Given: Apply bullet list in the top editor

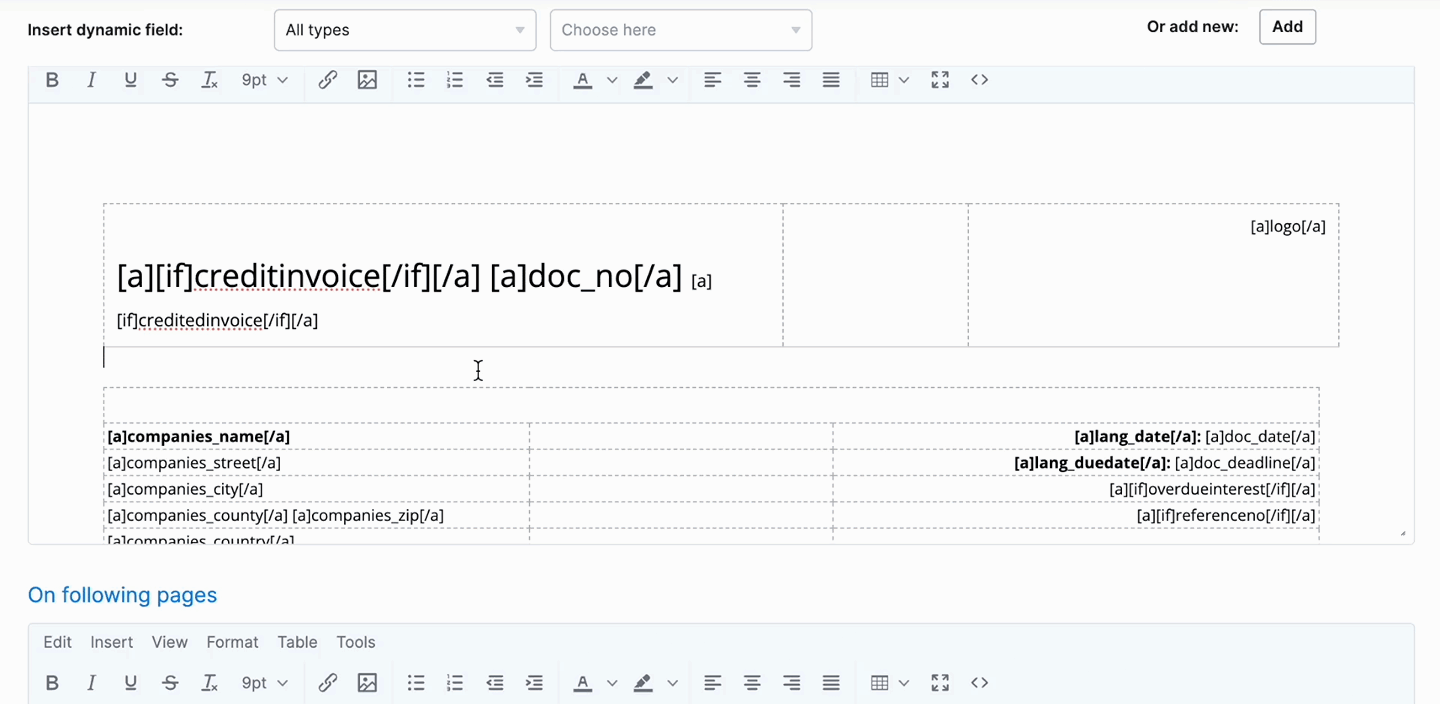Looking at the screenshot, I should (416, 80).
